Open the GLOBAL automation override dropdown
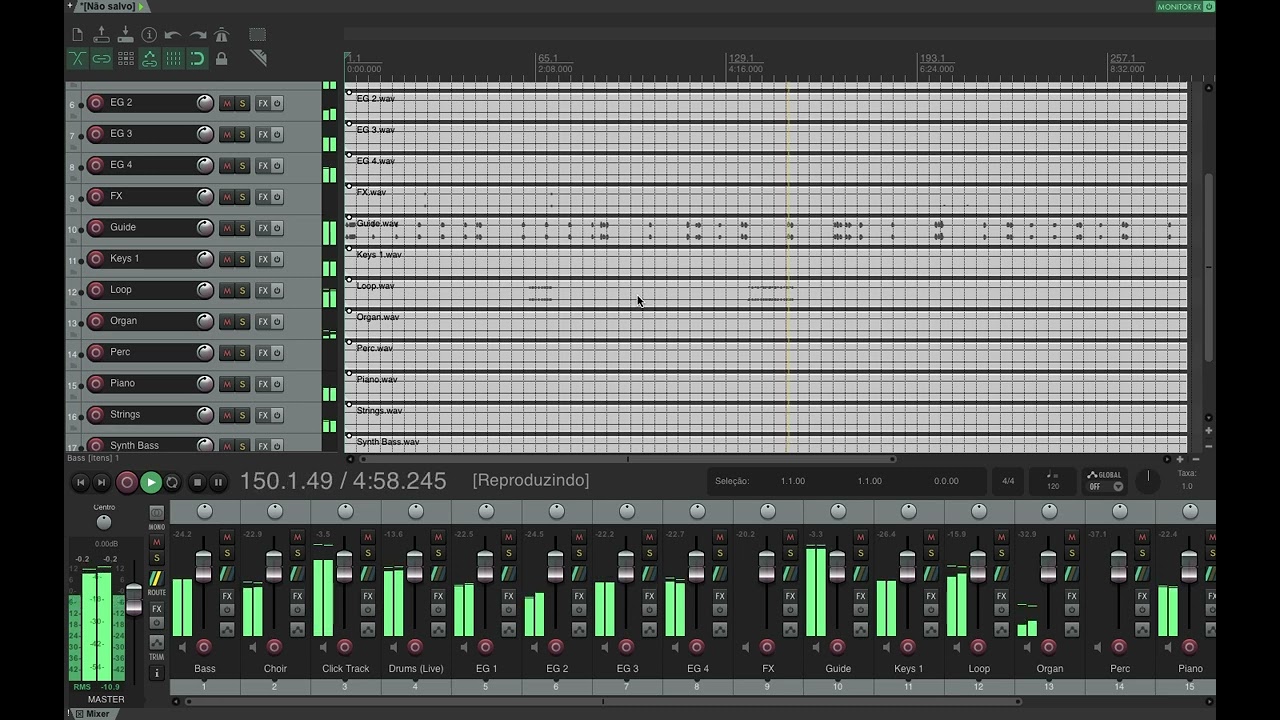Image resolution: width=1280 pixels, height=720 pixels. [1105, 481]
